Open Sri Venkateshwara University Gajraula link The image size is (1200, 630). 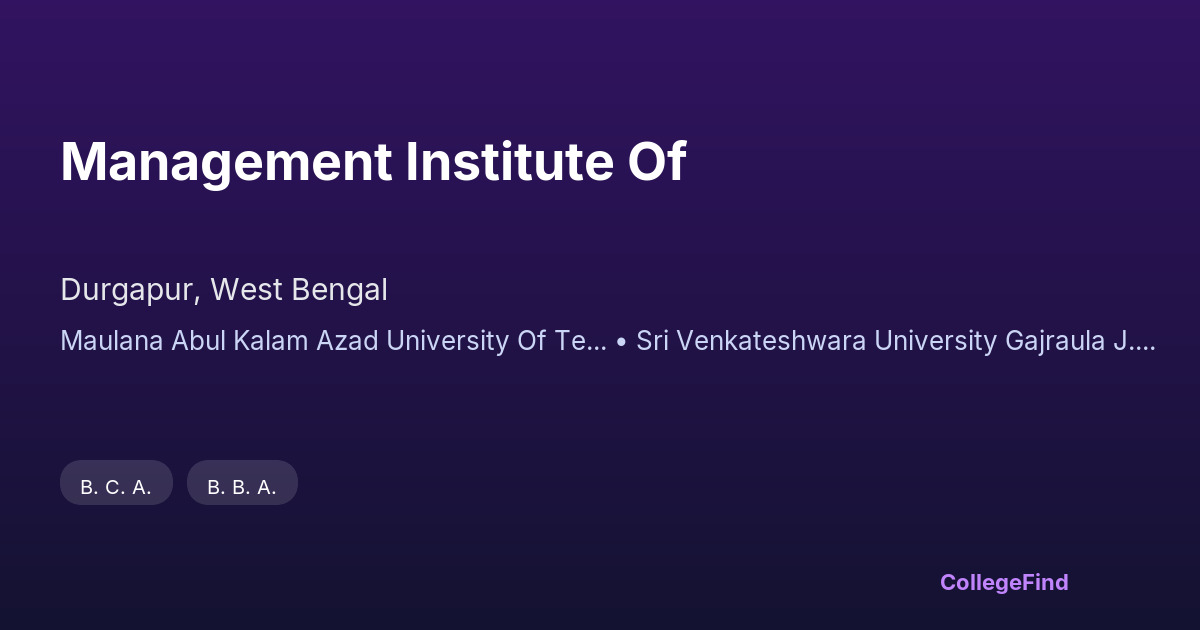896,341
